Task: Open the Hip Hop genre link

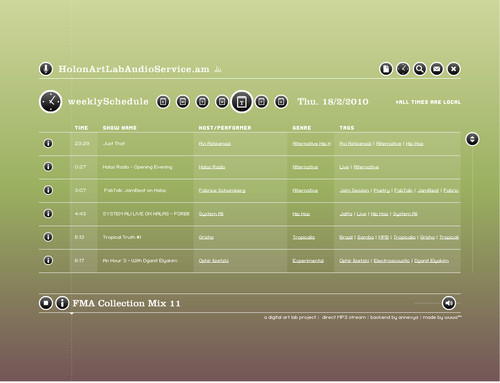Action: click(301, 214)
